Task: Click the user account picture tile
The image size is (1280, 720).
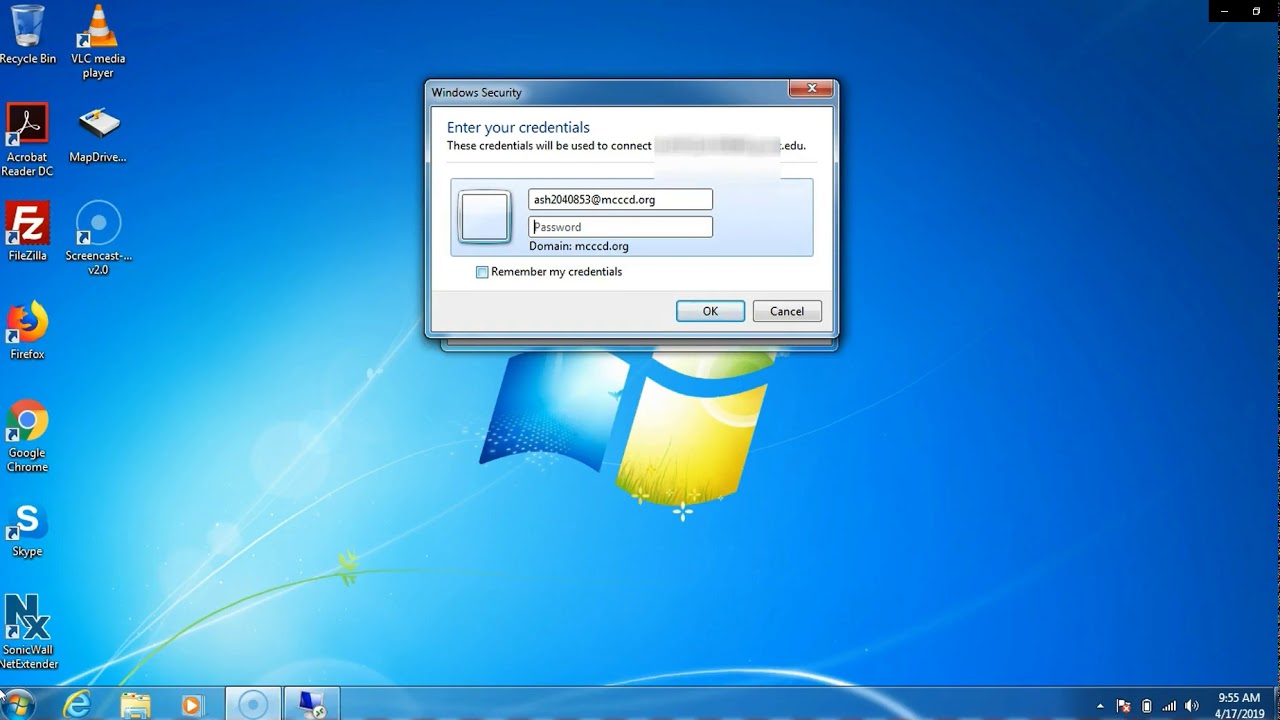Action: click(485, 216)
